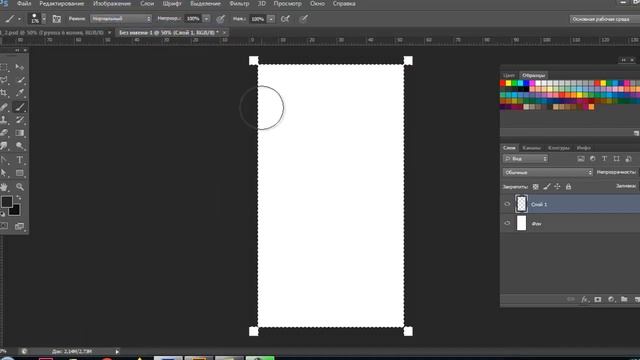This screenshot has height=360, width=640.
Task: Click the background color swatch
Action: click(15, 211)
